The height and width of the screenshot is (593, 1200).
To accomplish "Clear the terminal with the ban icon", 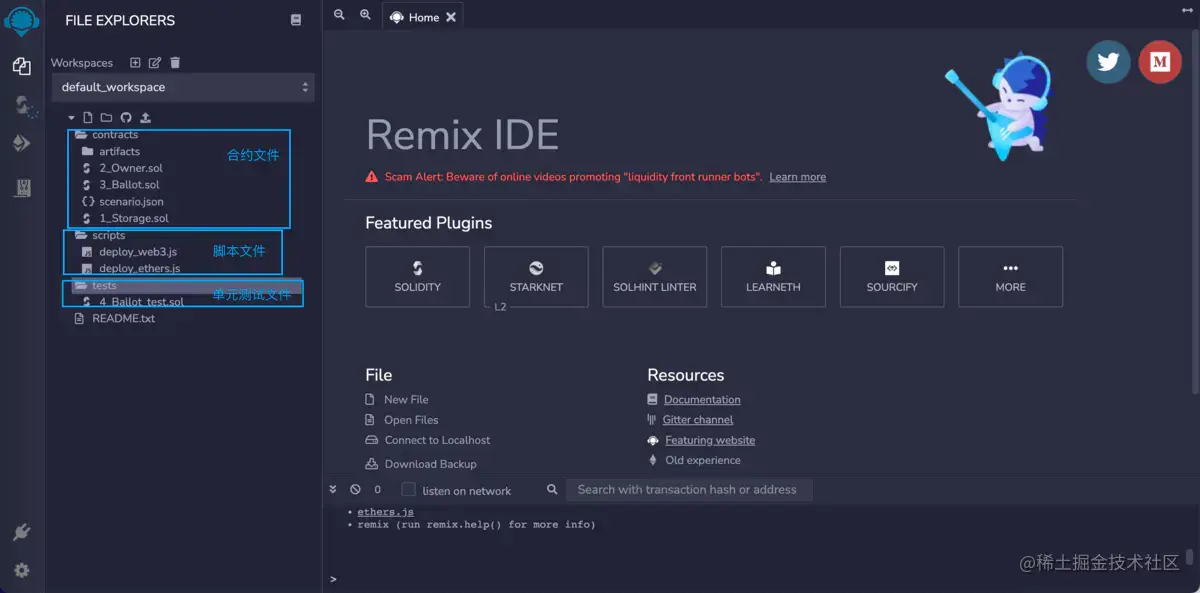I will pos(355,490).
